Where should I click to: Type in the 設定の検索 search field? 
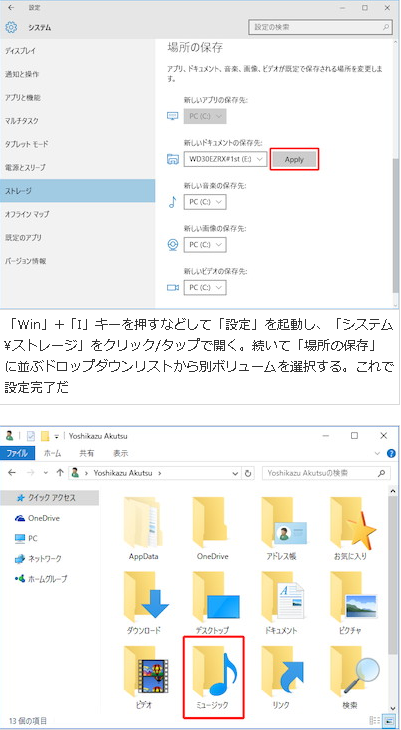click(320, 27)
